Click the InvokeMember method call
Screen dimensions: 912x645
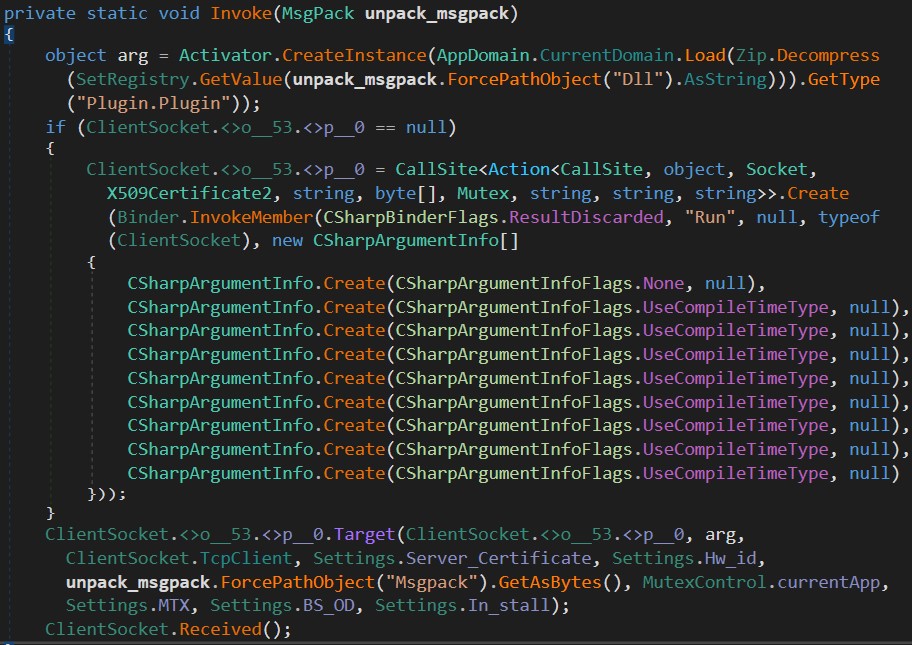(x=251, y=217)
